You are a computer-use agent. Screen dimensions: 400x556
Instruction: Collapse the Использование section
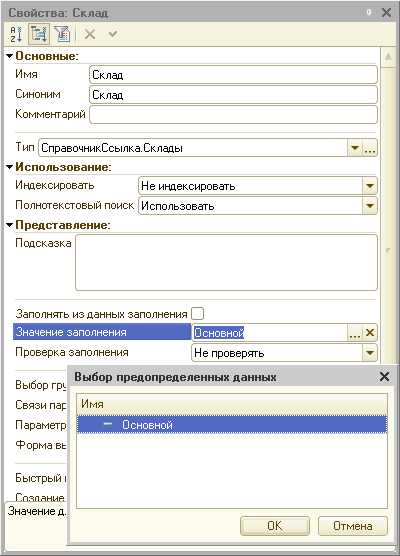pos(10,167)
